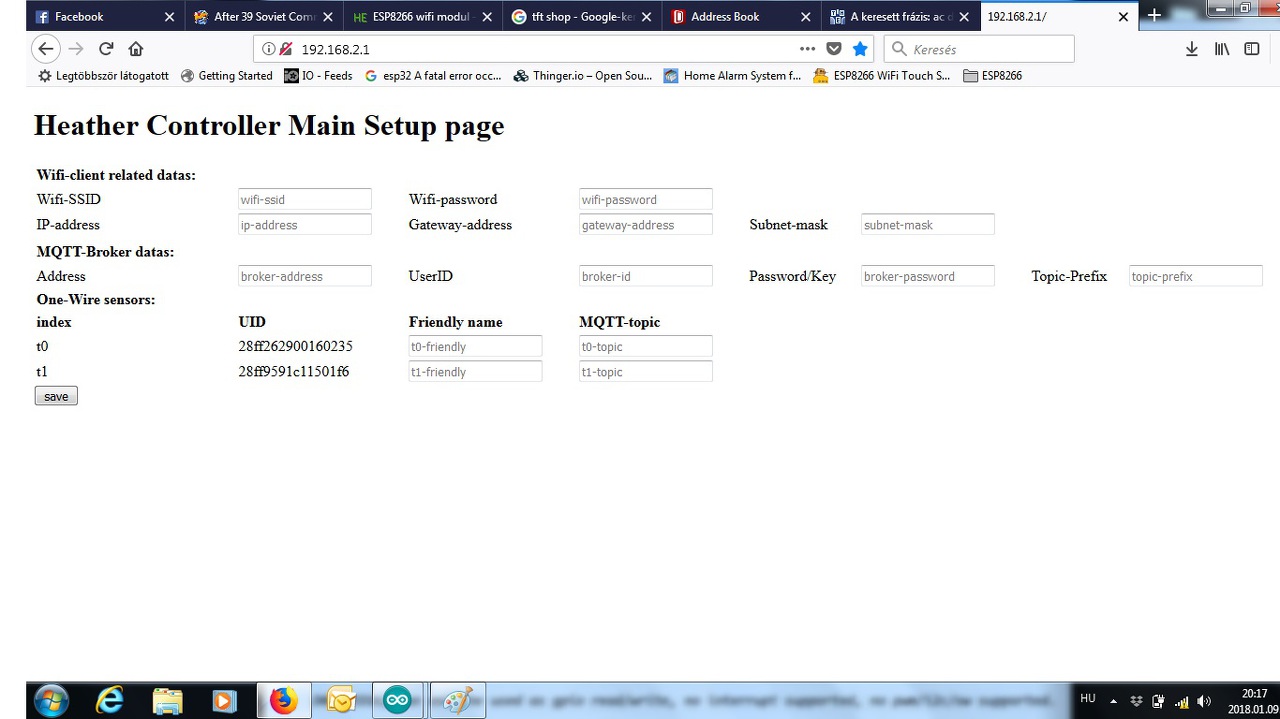The image size is (1280, 719).
Task: Open the ESP8266 bookmarks folder
Action: [x=992, y=76]
